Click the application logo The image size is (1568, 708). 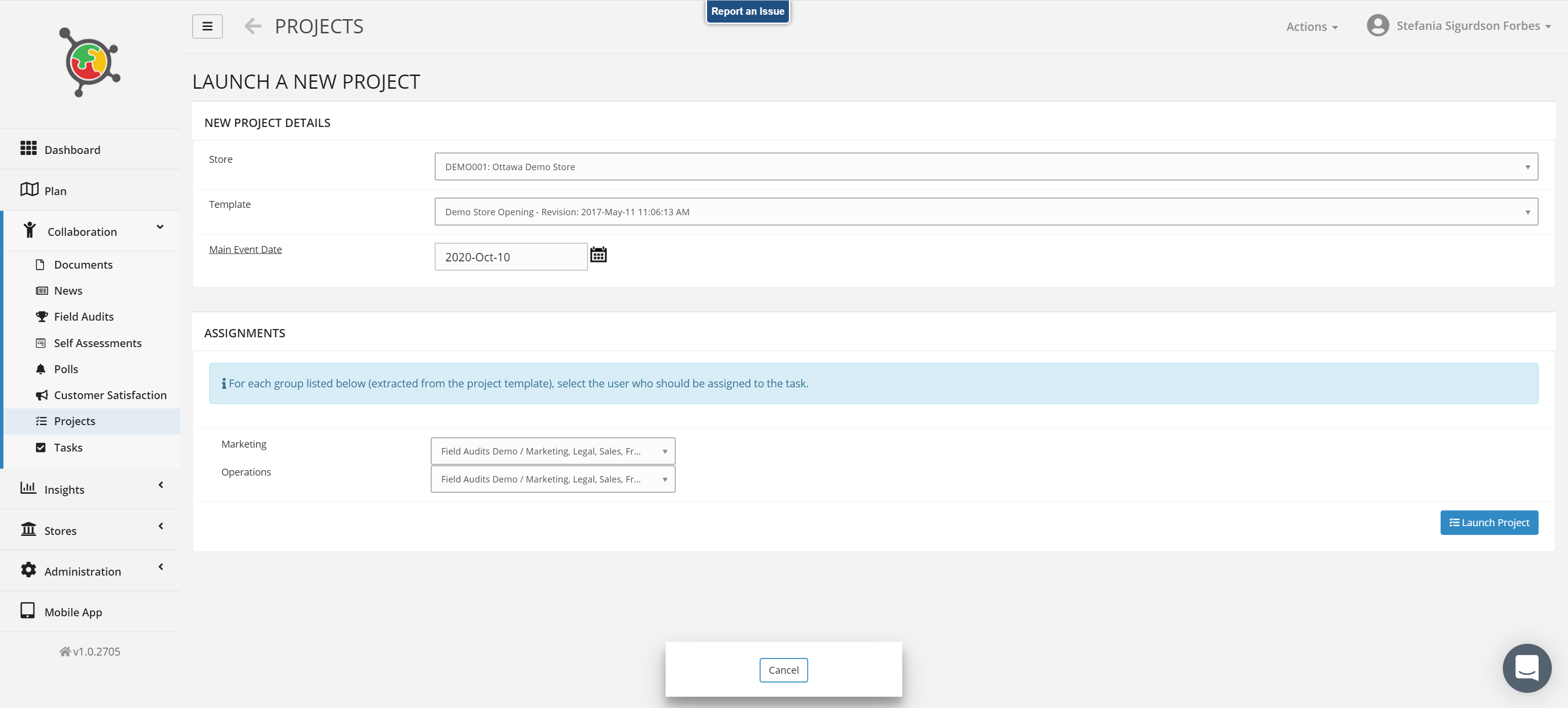click(x=90, y=62)
